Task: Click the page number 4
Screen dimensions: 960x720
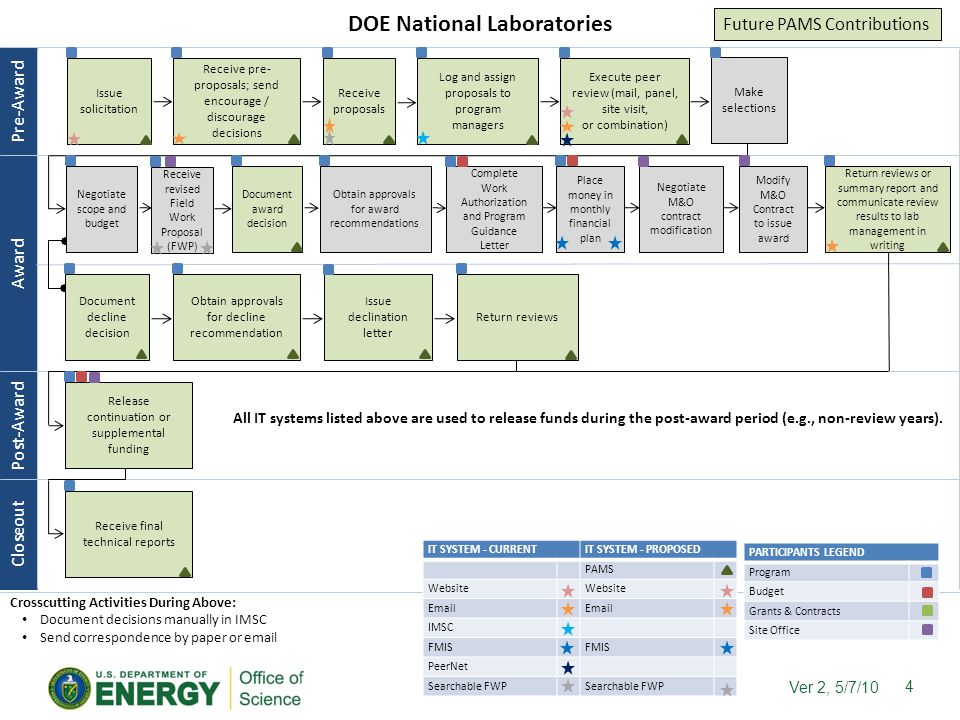Action: coord(909,686)
